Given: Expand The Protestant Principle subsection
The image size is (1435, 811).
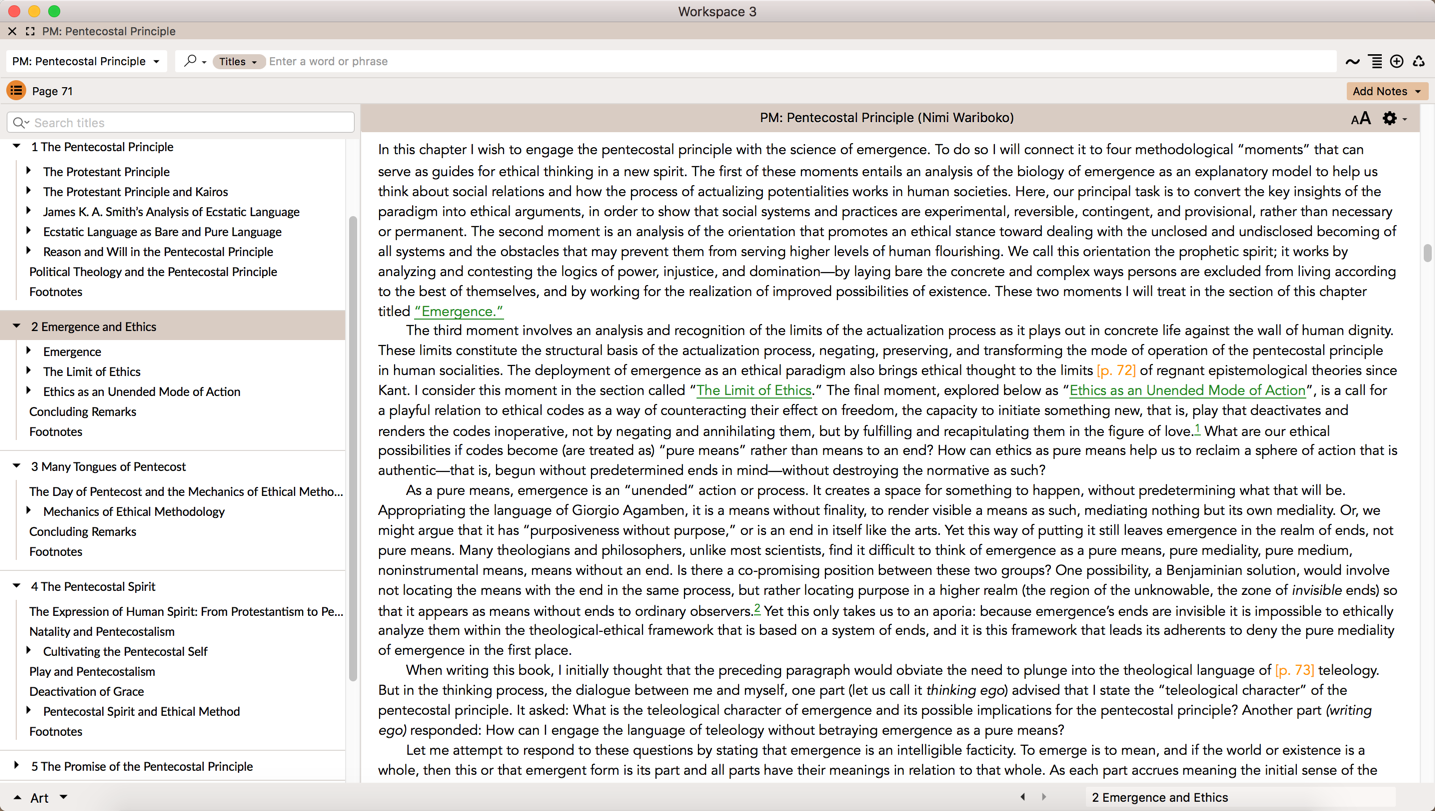Looking at the screenshot, I should click(29, 171).
